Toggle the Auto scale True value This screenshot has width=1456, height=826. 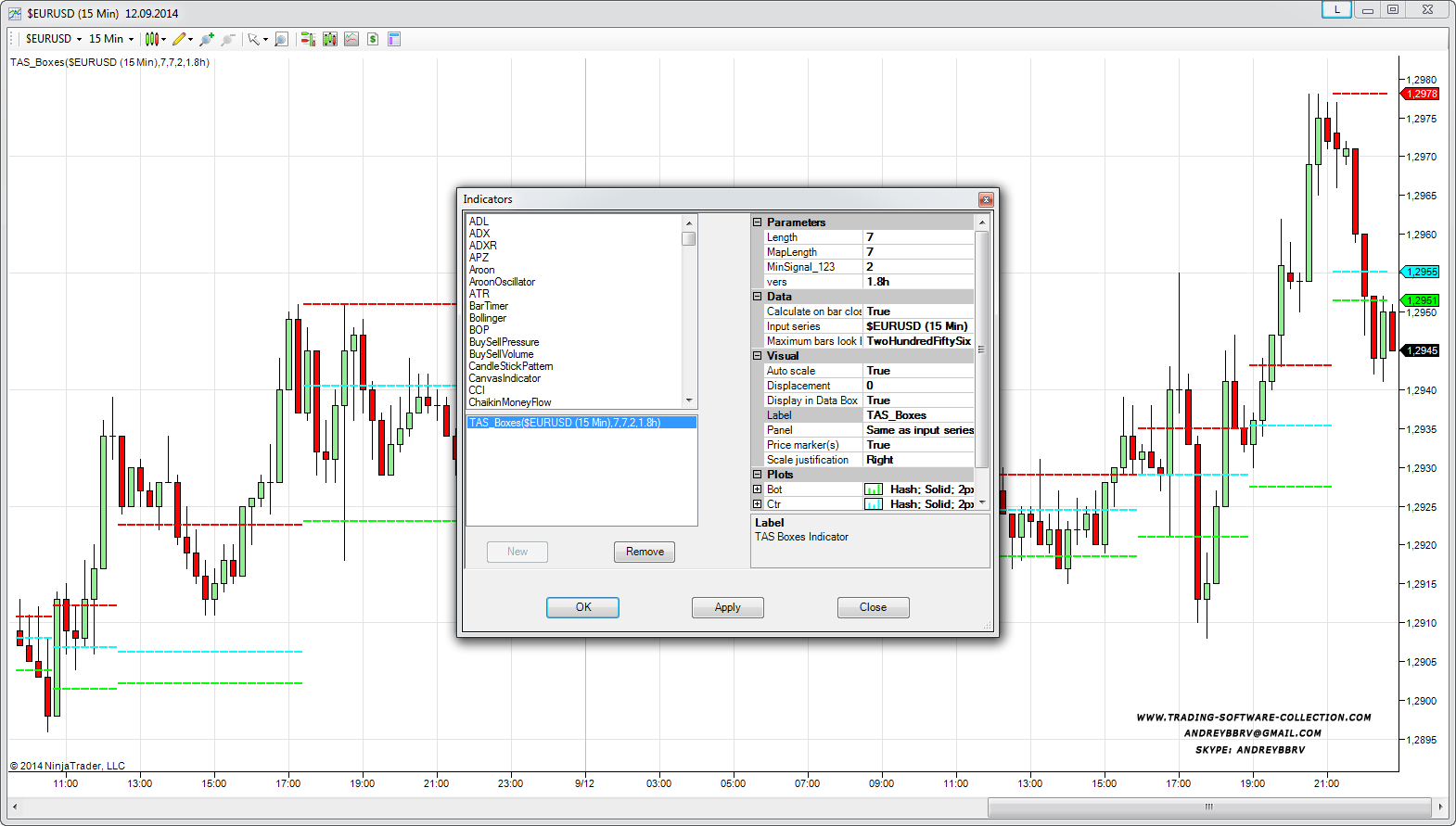tap(918, 371)
